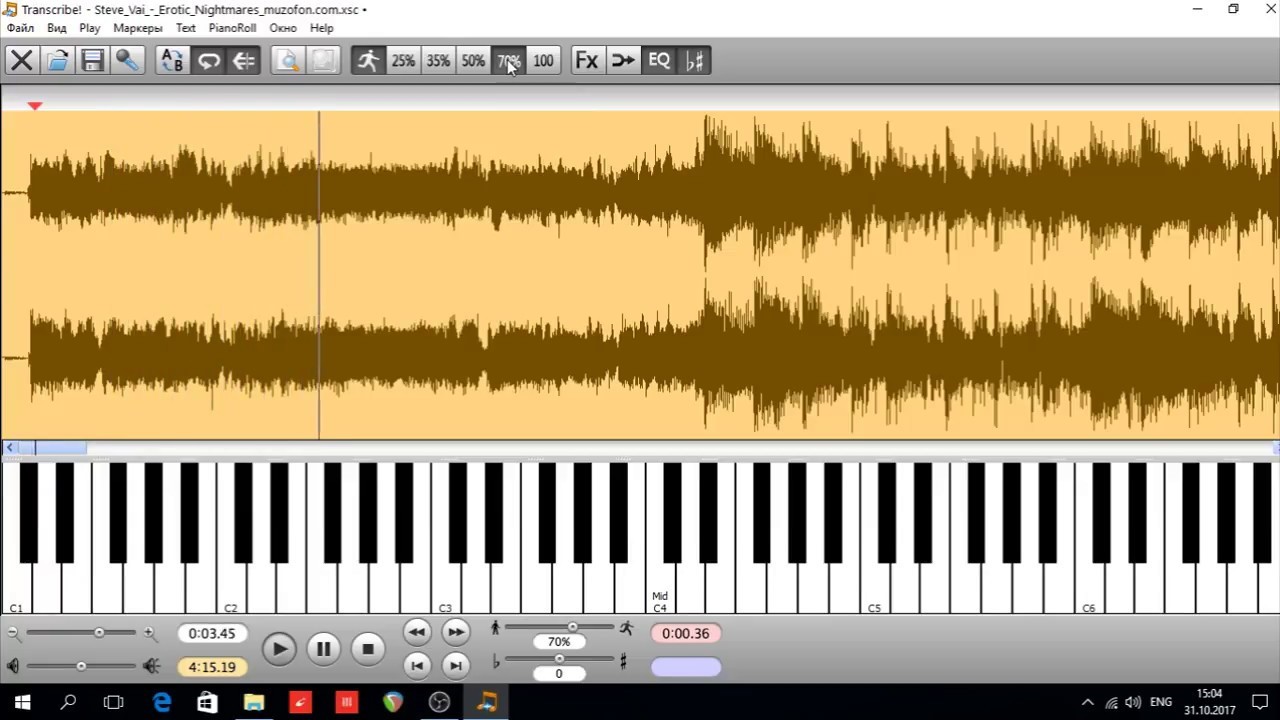Open the Маркеры menu
This screenshot has width=1280, height=720.
[x=137, y=27]
